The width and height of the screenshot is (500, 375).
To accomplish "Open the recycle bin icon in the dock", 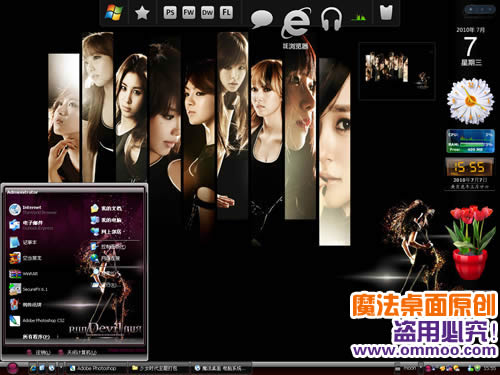I will 386,13.
